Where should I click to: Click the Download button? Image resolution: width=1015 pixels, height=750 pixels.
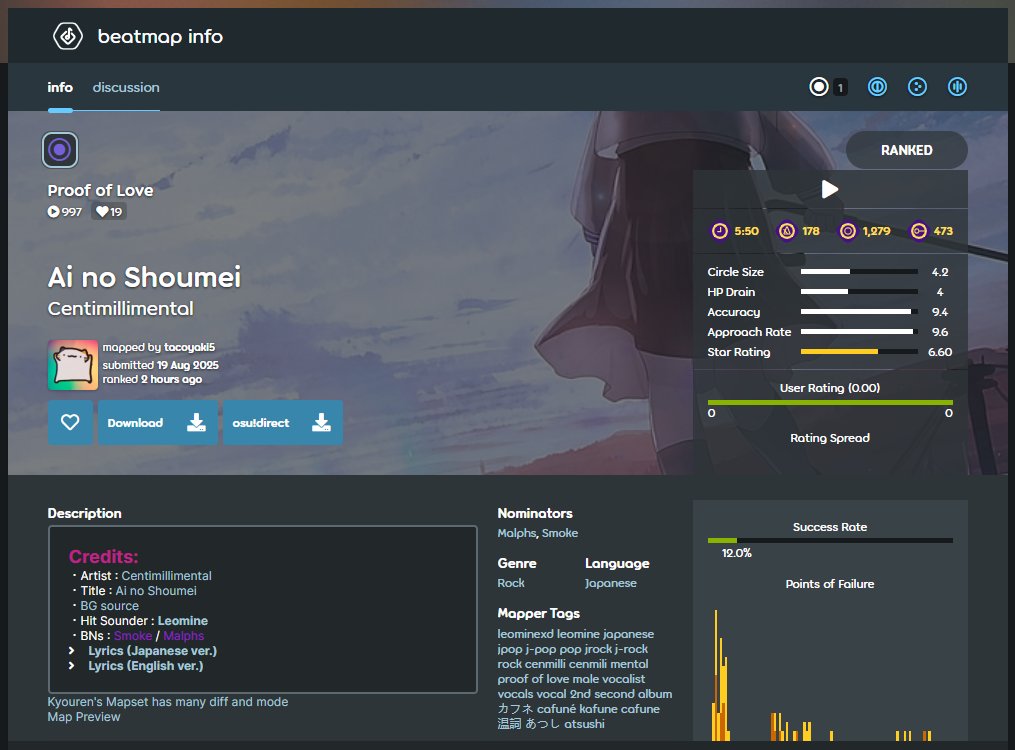157,423
